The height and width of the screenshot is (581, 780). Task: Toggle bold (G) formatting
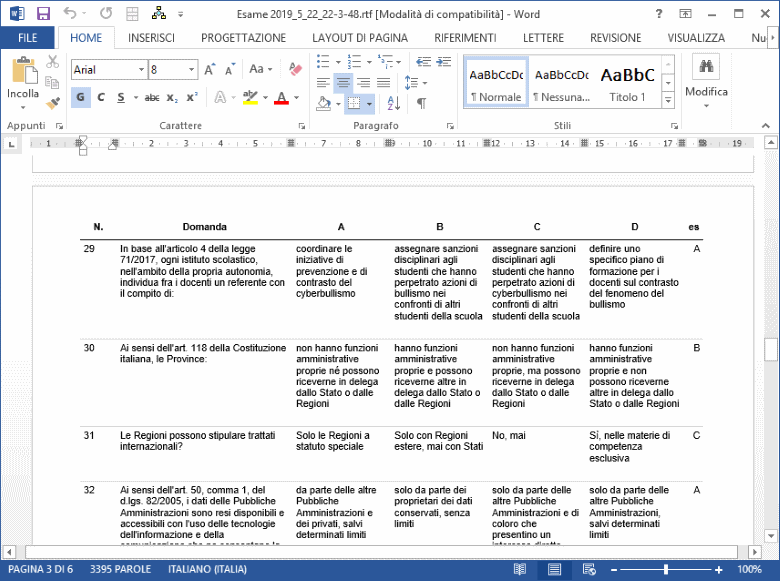click(80, 98)
